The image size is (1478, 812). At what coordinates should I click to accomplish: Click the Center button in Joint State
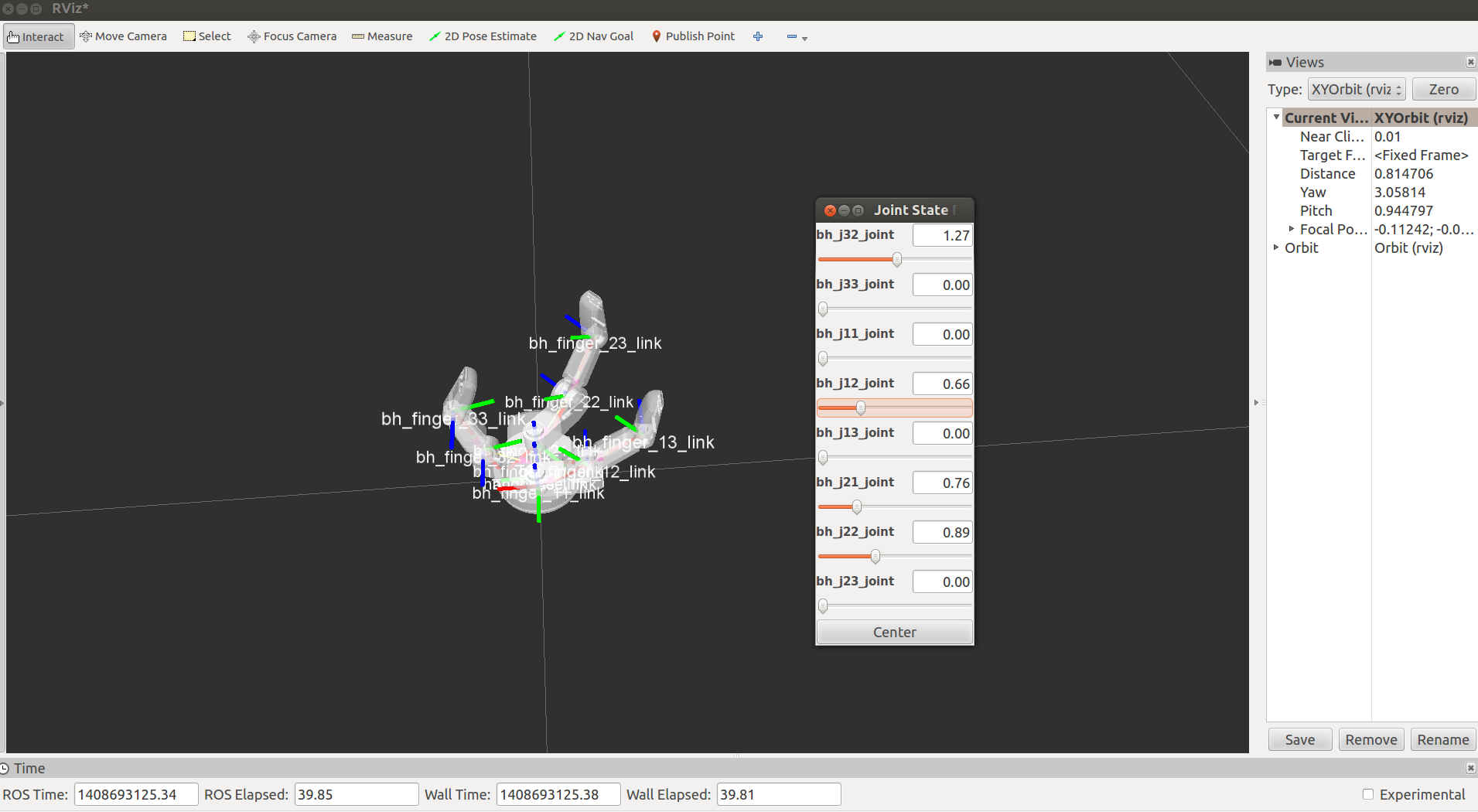(x=894, y=633)
